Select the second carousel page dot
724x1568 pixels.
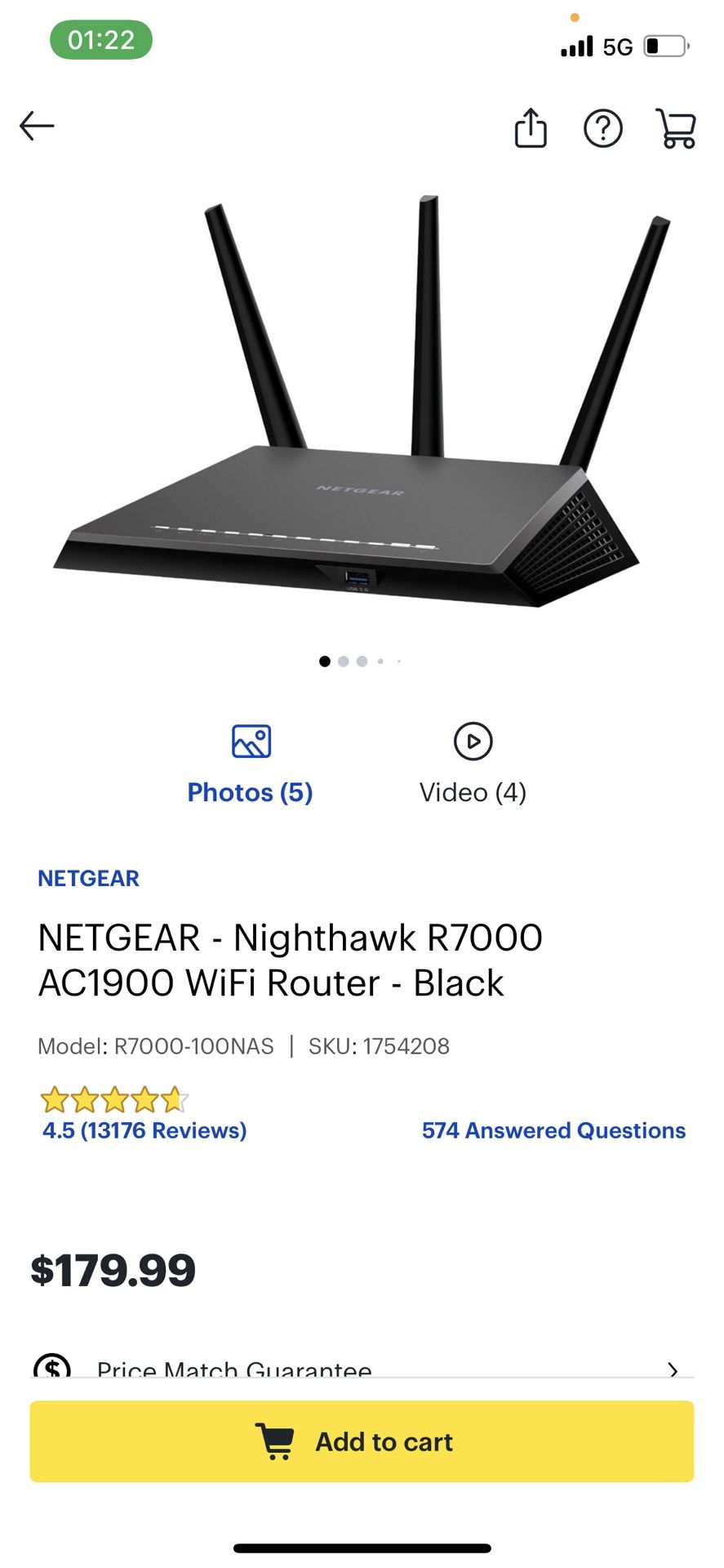pos(344,661)
